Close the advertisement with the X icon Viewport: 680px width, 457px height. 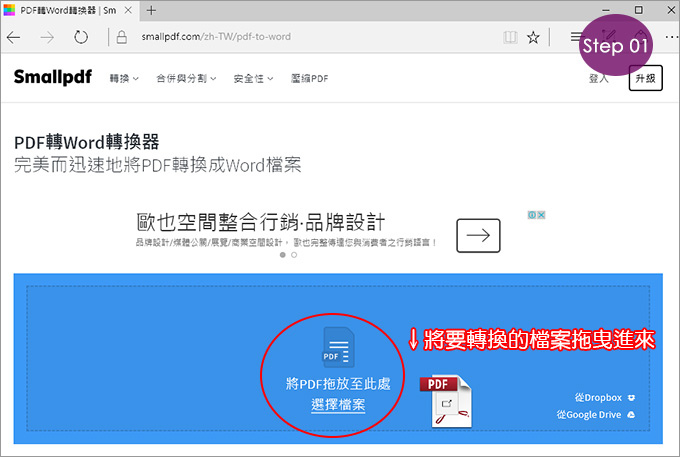point(541,215)
